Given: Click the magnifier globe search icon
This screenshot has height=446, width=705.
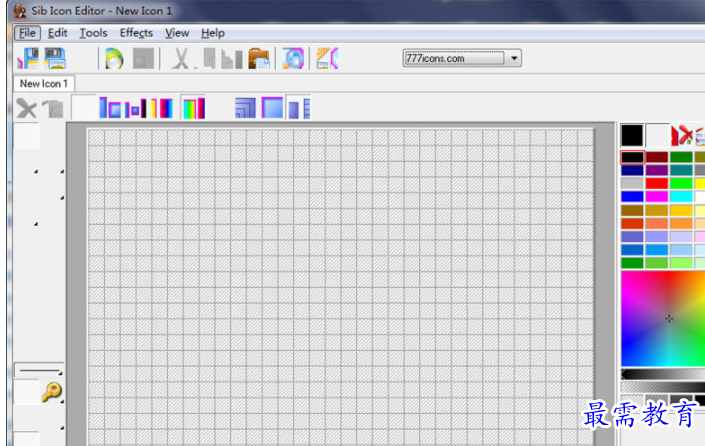Looking at the screenshot, I should [x=293, y=58].
